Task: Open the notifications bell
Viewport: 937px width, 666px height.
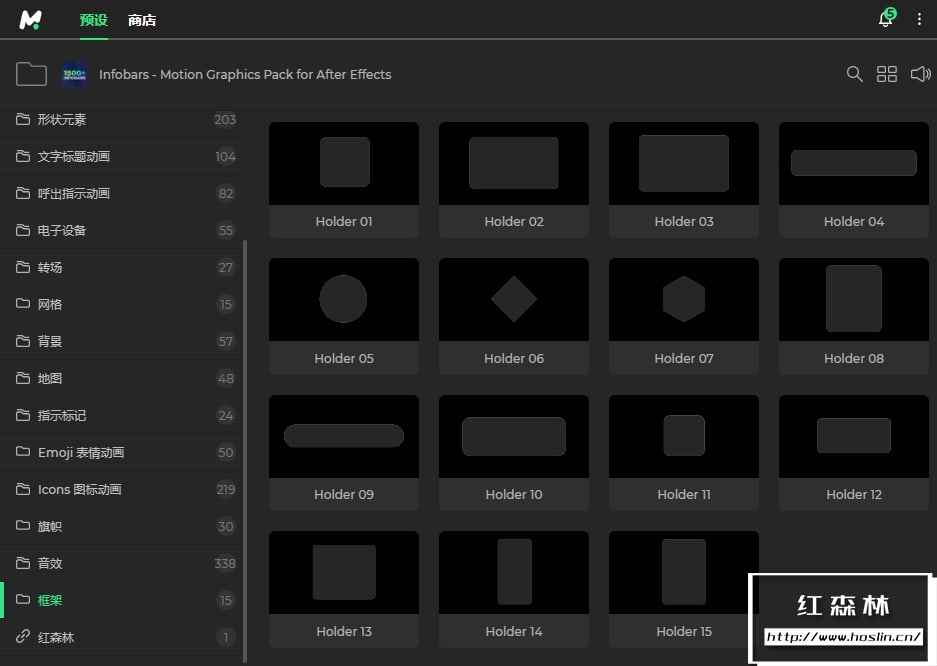Action: click(886, 19)
